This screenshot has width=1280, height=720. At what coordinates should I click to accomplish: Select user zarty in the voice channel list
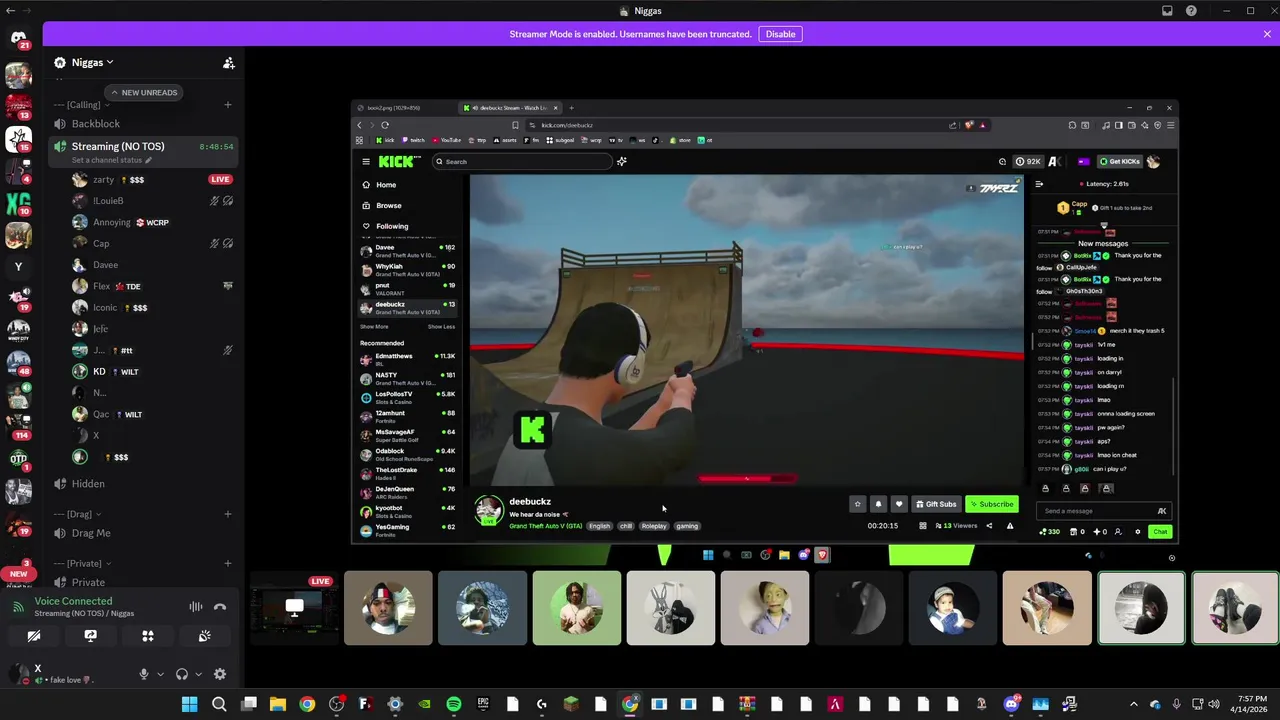coord(152,180)
